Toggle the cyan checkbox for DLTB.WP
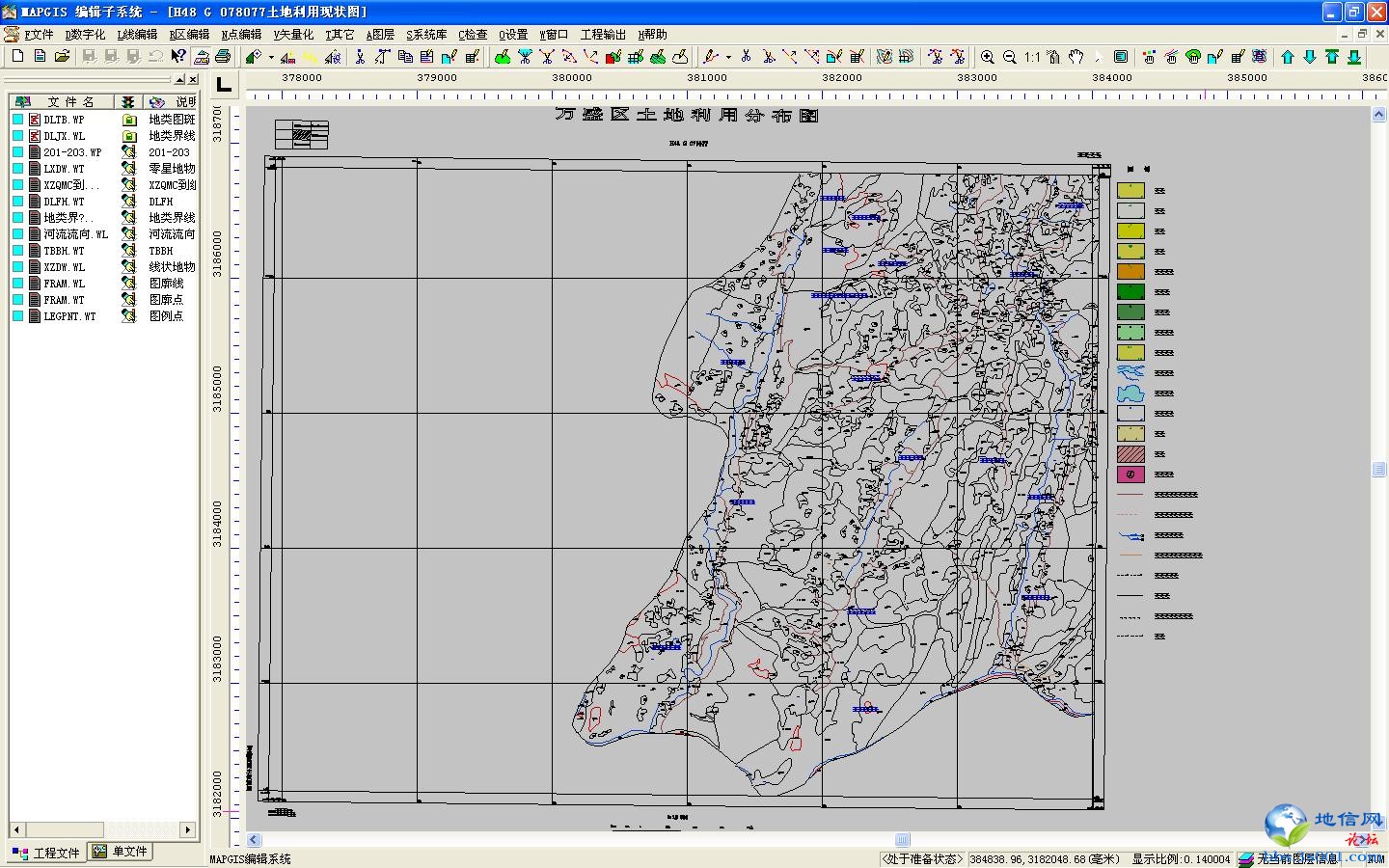Image resolution: width=1389 pixels, height=868 pixels. pyautogui.click(x=17, y=120)
